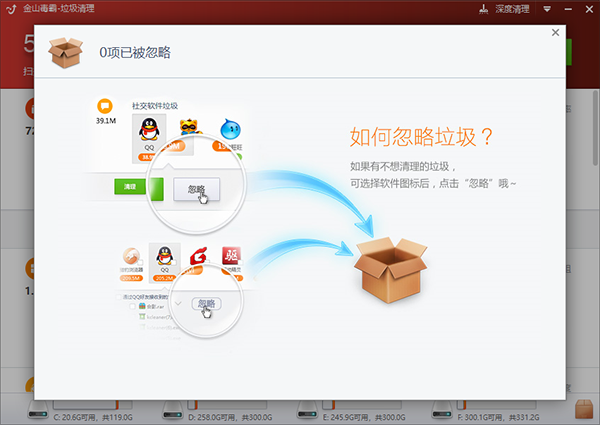Click the 金山毒霸-垃圾清理 window title
The width and height of the screenshot is (600, 425).
59,8
